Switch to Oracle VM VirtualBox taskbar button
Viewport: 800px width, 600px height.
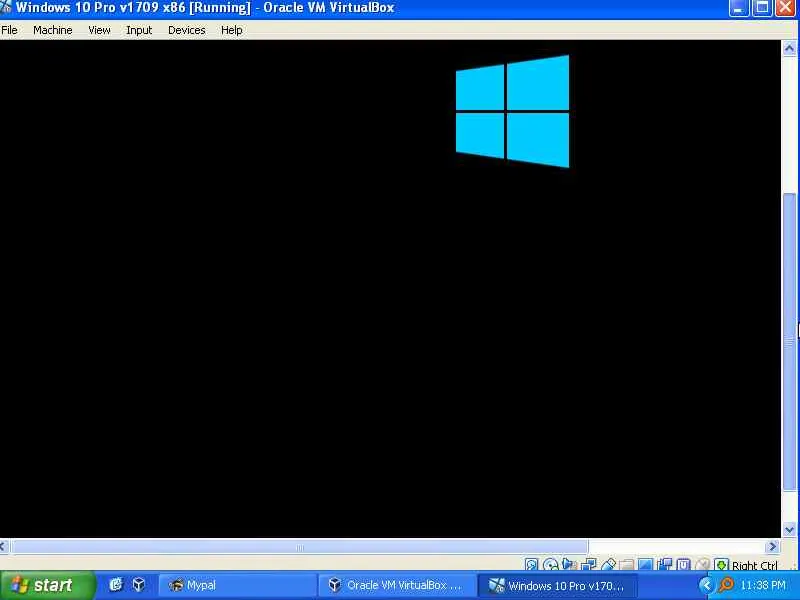[396, 585]
